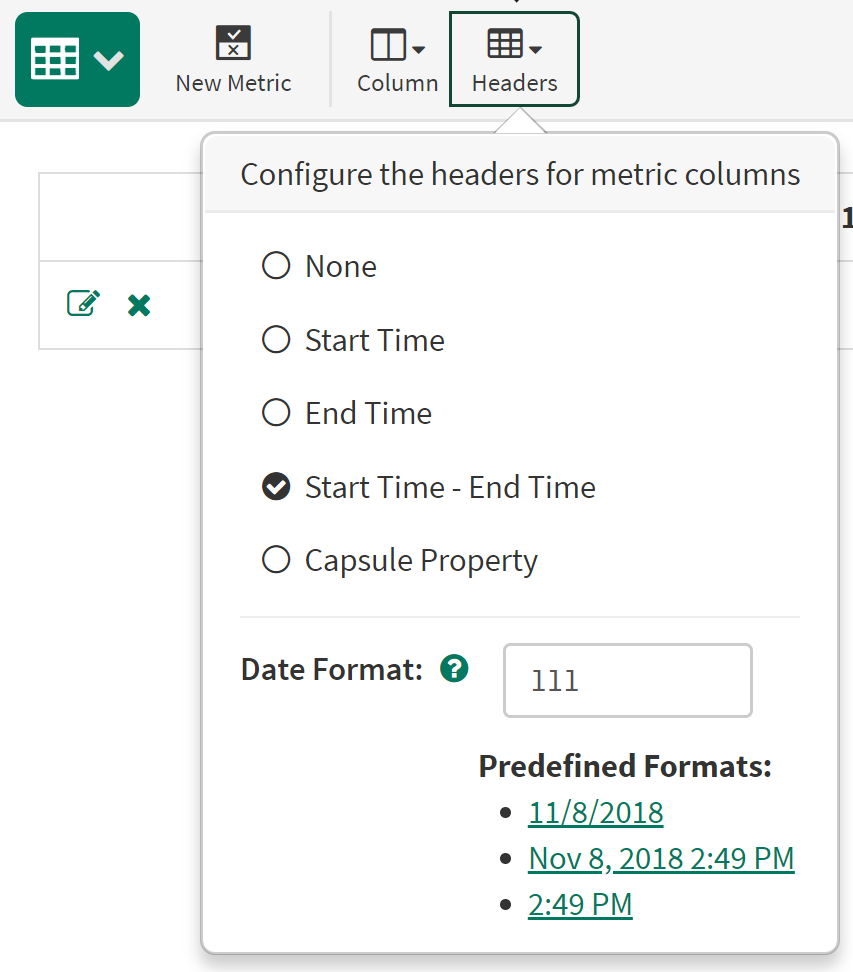853x972 pixels.
Task: Click the Date Format input field
Action: coord(627,681)
